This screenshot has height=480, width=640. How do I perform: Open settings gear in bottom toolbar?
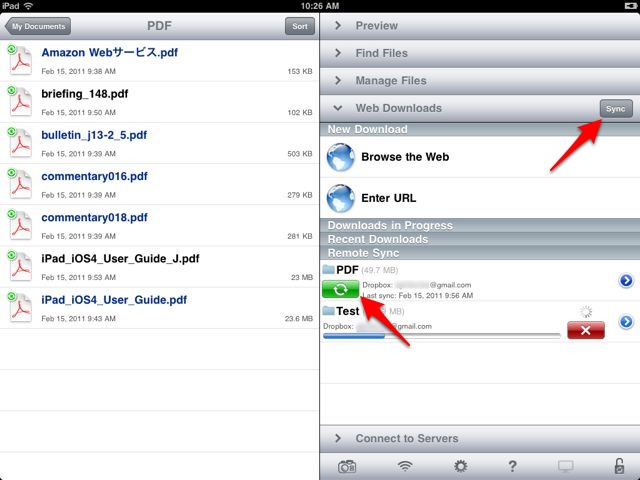click(x=460, y=466)
